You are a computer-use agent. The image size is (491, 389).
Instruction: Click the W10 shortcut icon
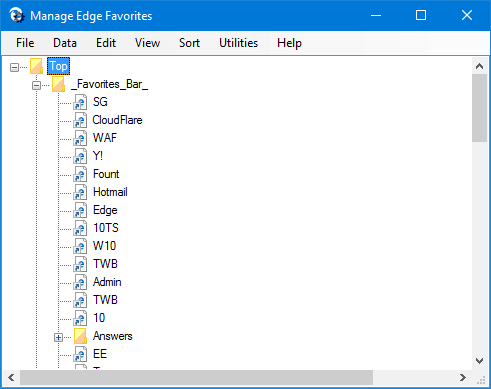pyautogui.click(x=80, y=246)
